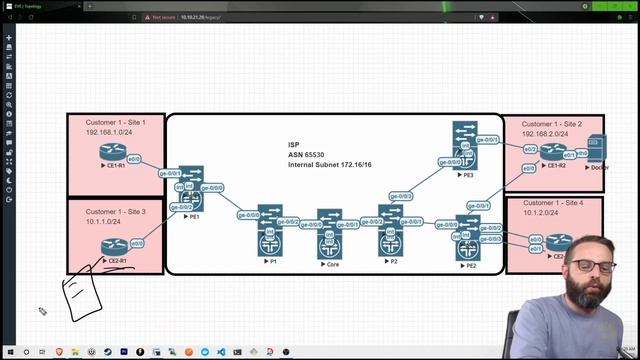The height and width of the screenshot is (360, 640).
Task: Click the sidebar icon between the table and speech bubble icons
Action: pos(9,133)
